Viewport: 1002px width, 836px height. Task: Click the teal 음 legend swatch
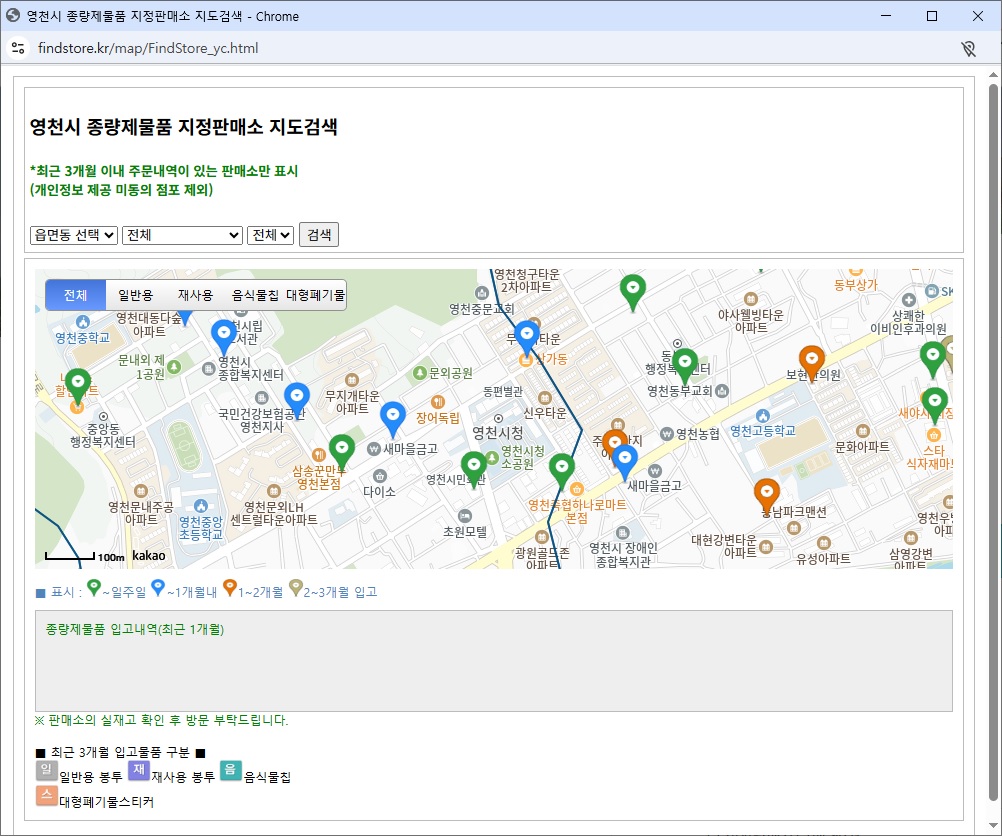click(231, 770)
